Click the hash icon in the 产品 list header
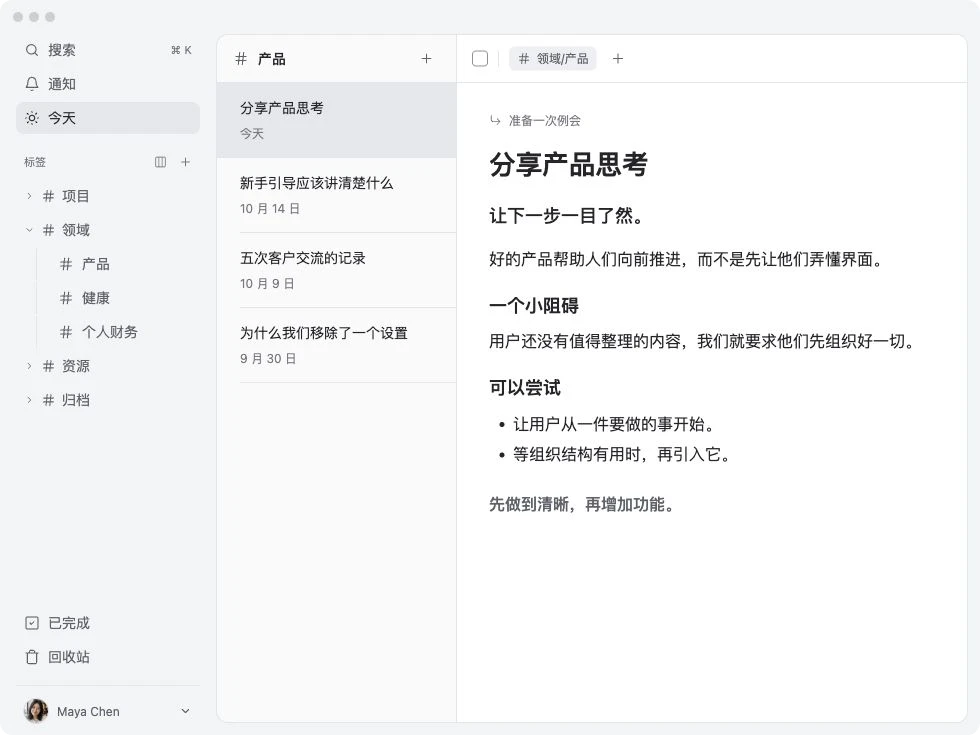 click(241, 59)
